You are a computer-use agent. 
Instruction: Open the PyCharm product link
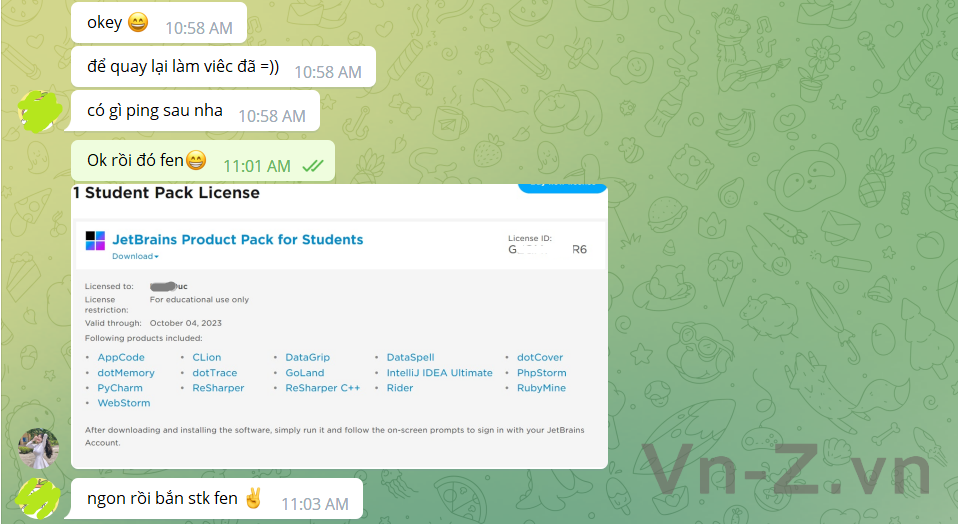pos(120,388)
